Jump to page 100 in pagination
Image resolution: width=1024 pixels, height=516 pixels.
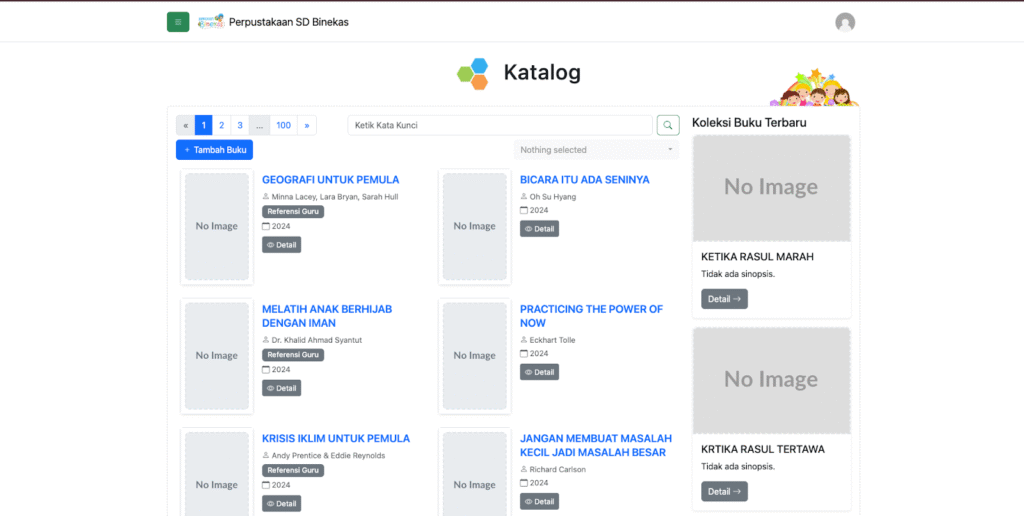coord(284,125)
